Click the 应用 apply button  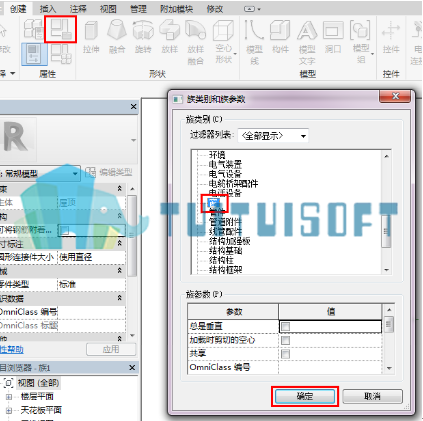pyautogui.click(x=111, y=349)
